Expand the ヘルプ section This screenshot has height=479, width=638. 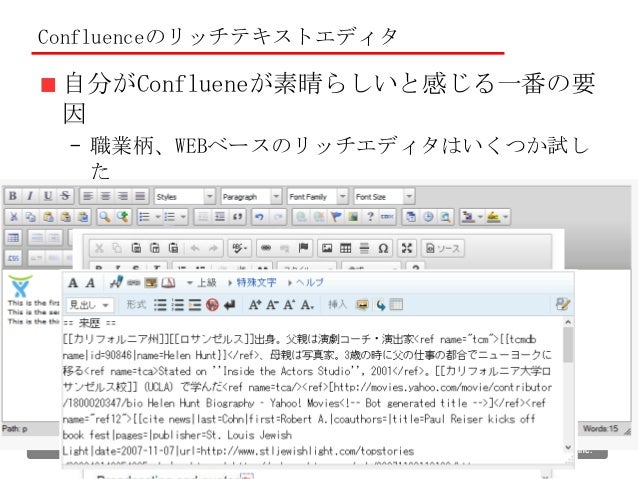(306, 283)
